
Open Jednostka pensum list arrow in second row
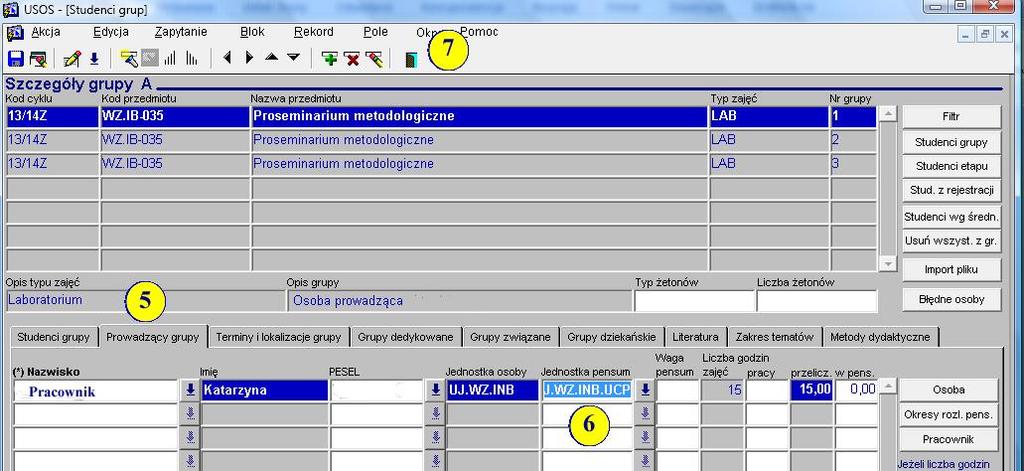click(x=645, y=414)
